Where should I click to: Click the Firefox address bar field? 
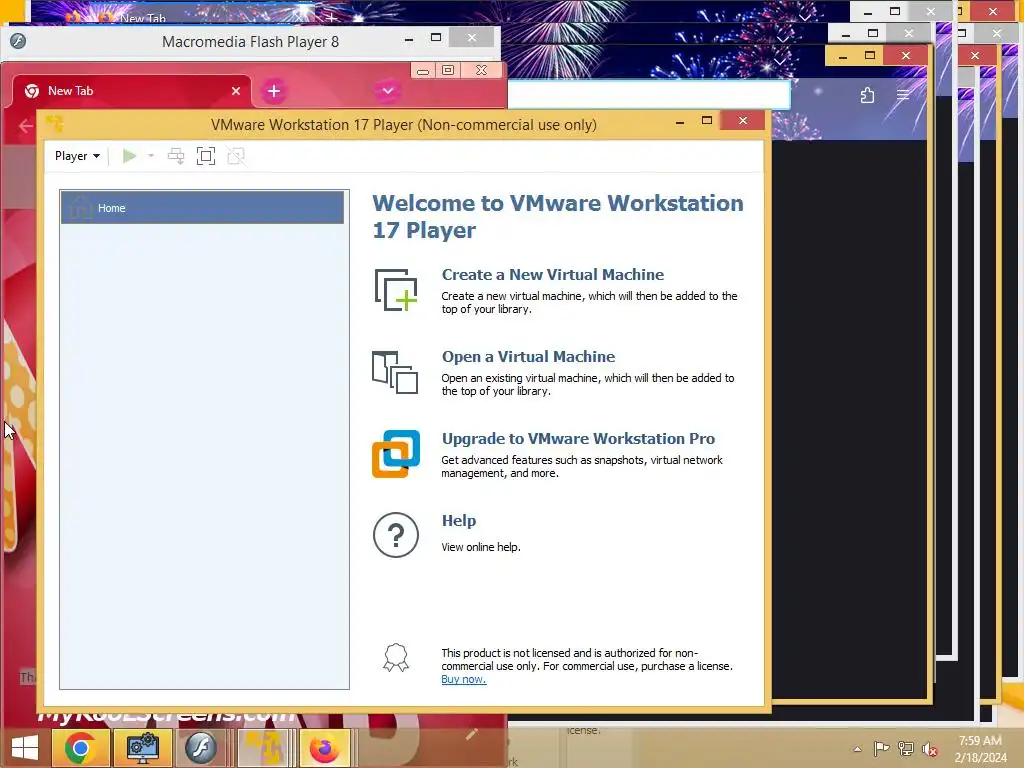coord(648,95)
